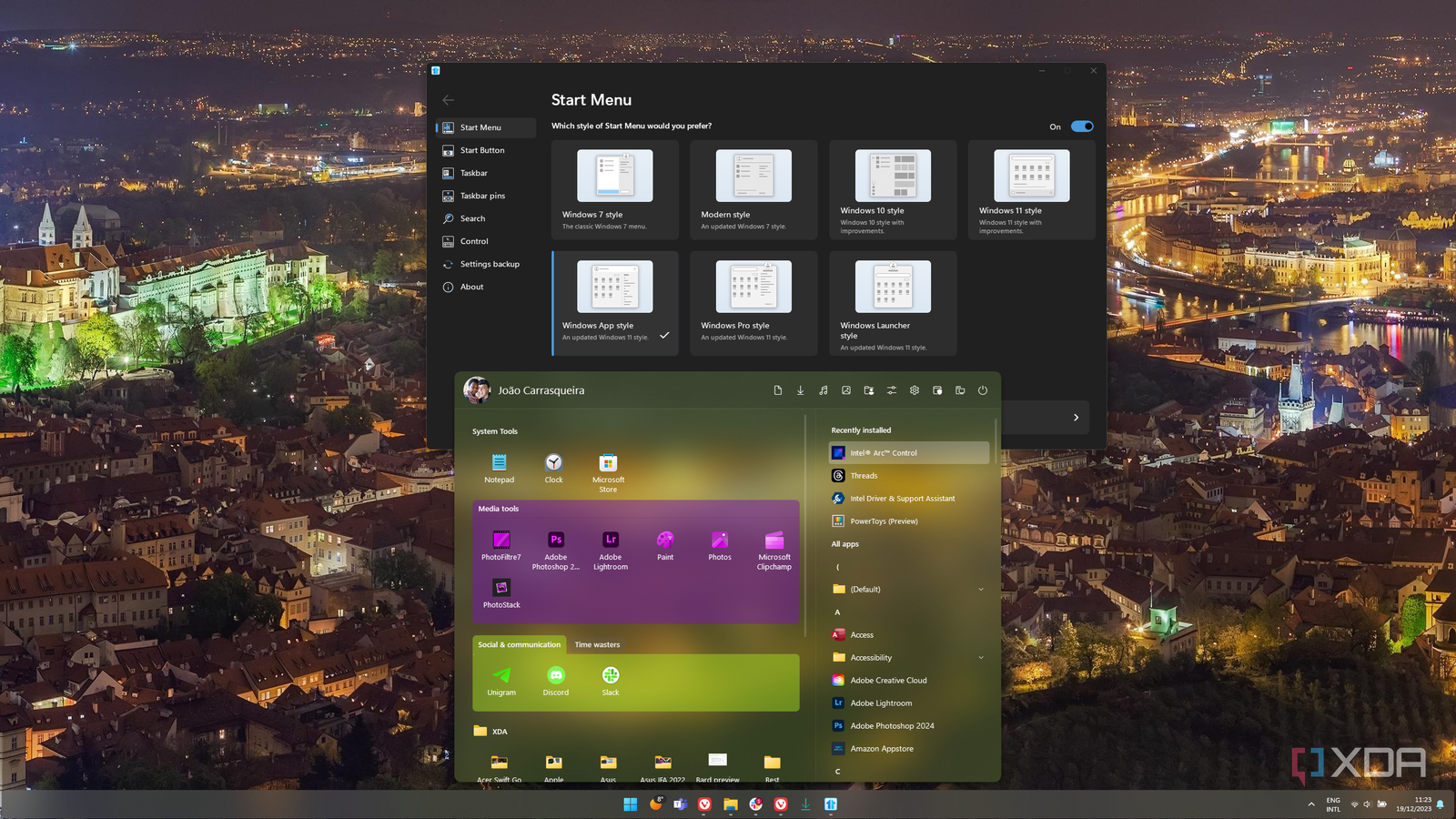Open the chevron arrow row in settings window
Image resolution: width=1456 pixels, height=819 pixels.
[x=1076, y=418]
